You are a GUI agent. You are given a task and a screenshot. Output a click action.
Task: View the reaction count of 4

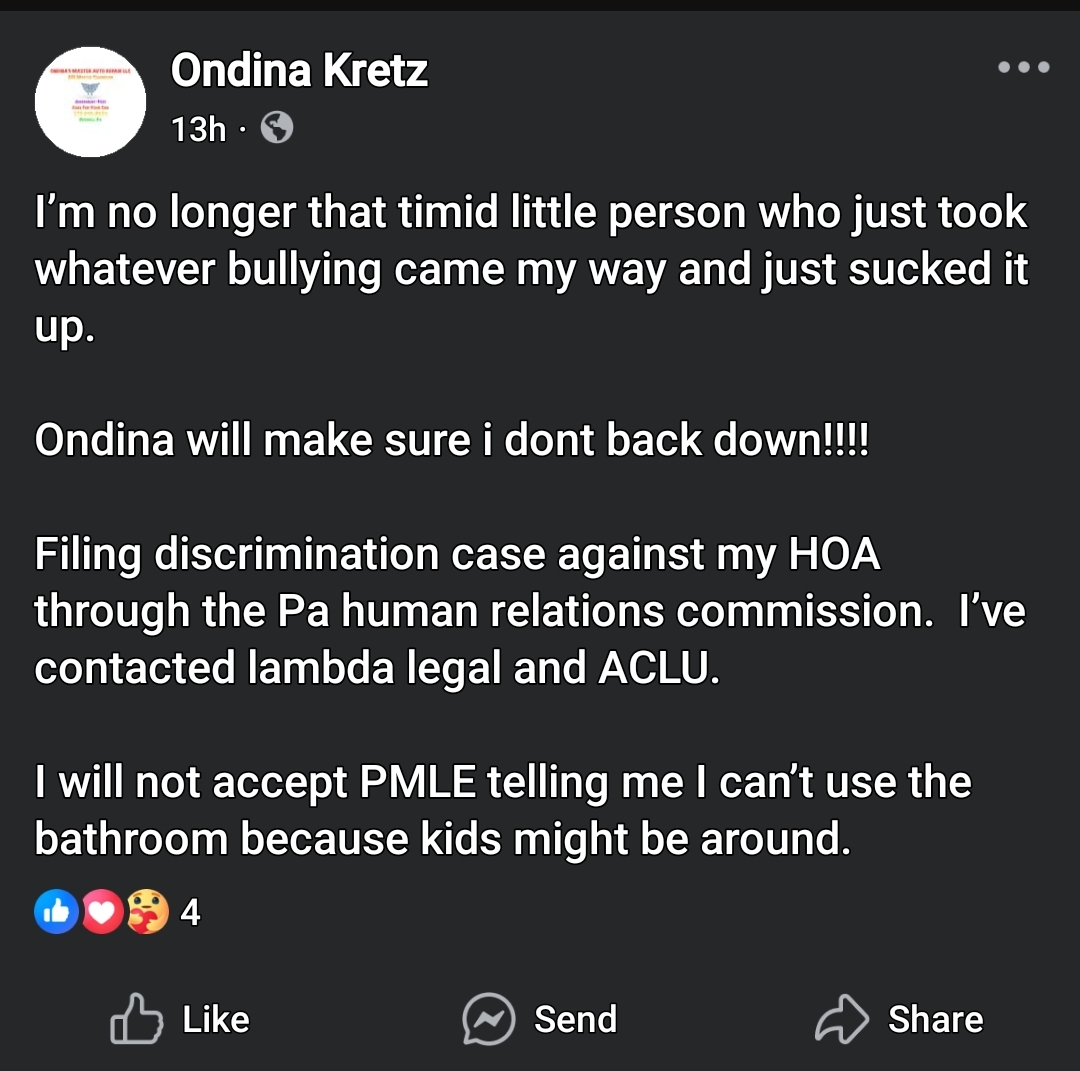pyautogui.click(x=190, y=912)
